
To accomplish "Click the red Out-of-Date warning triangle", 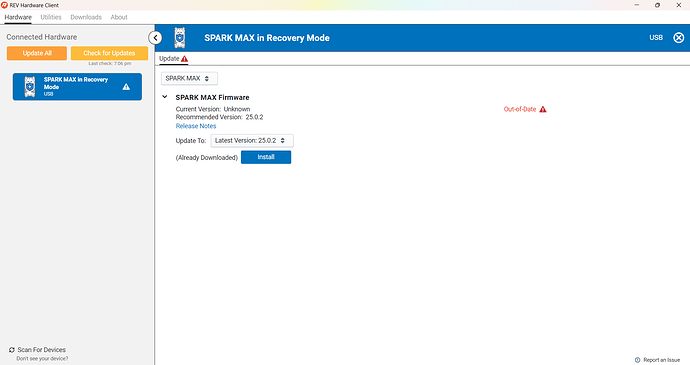I will (543, 109).
